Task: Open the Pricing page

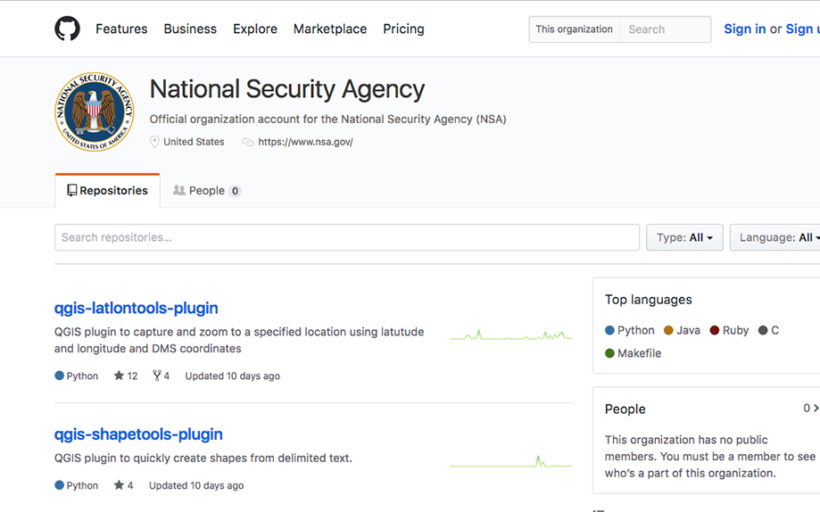Action: pyautogui.click(x=403, y=29)
